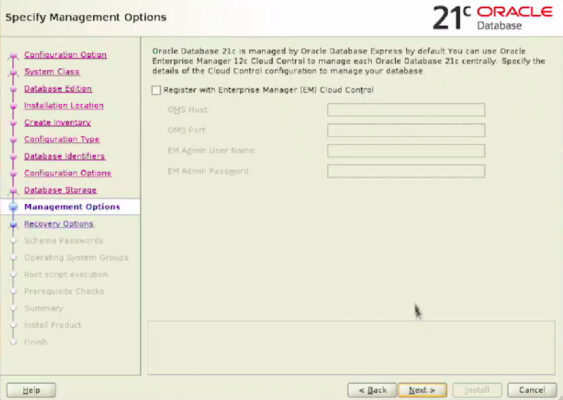Focus the EM Admin Password field
The width and height of the screenshot is (563, 400).
pyautogui.click(x=406, y=171)
